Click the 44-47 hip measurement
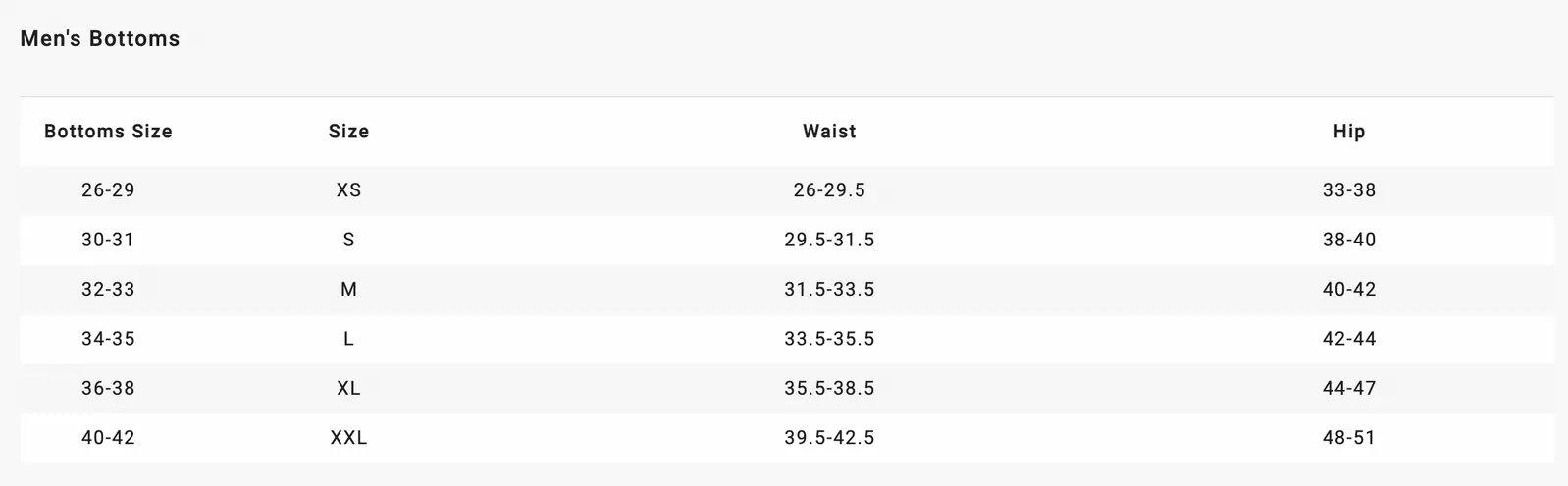 (x=1349, y=389)
